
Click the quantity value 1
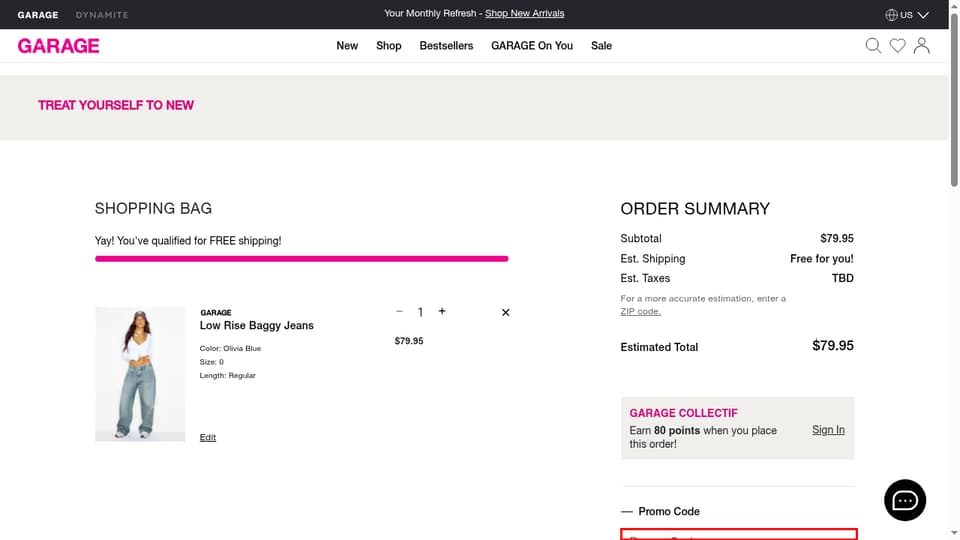coord(421,312)
